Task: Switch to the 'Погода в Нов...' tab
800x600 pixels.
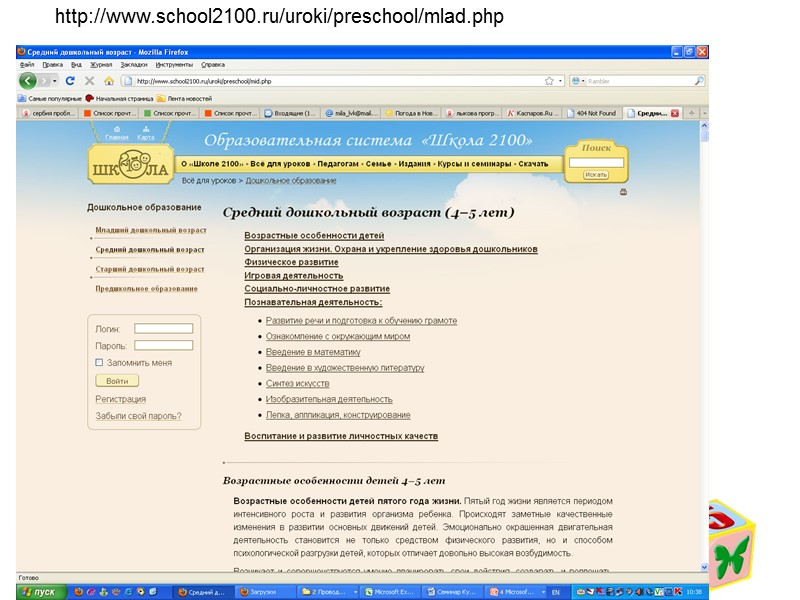Action: click(411, 113)
